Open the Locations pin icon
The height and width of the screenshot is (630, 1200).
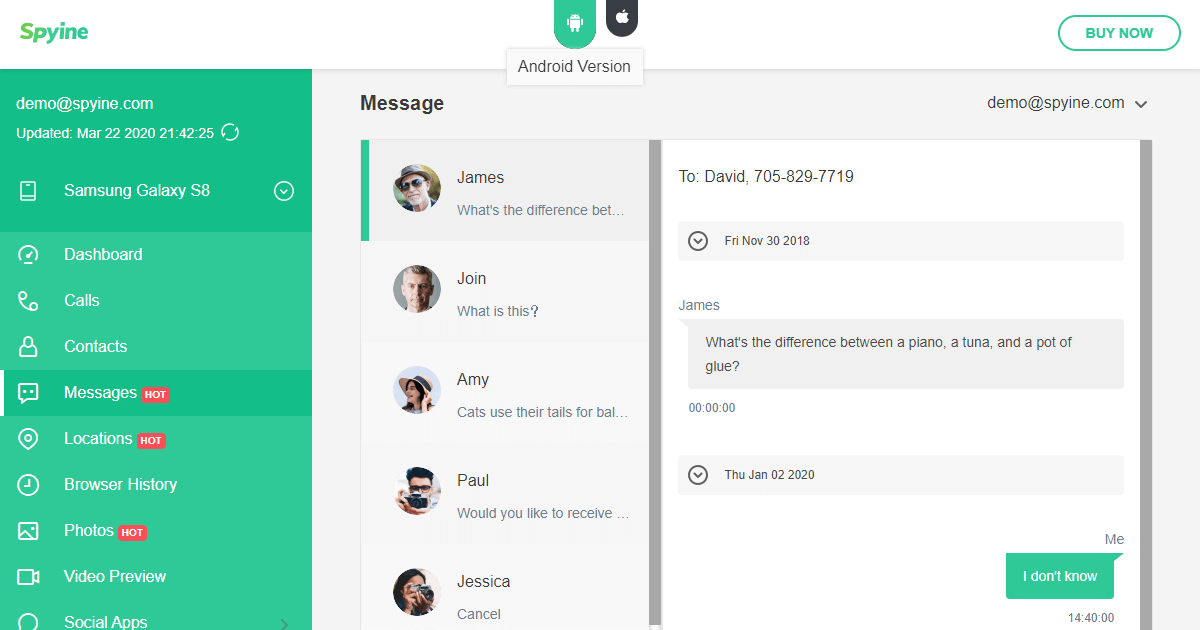28,439
